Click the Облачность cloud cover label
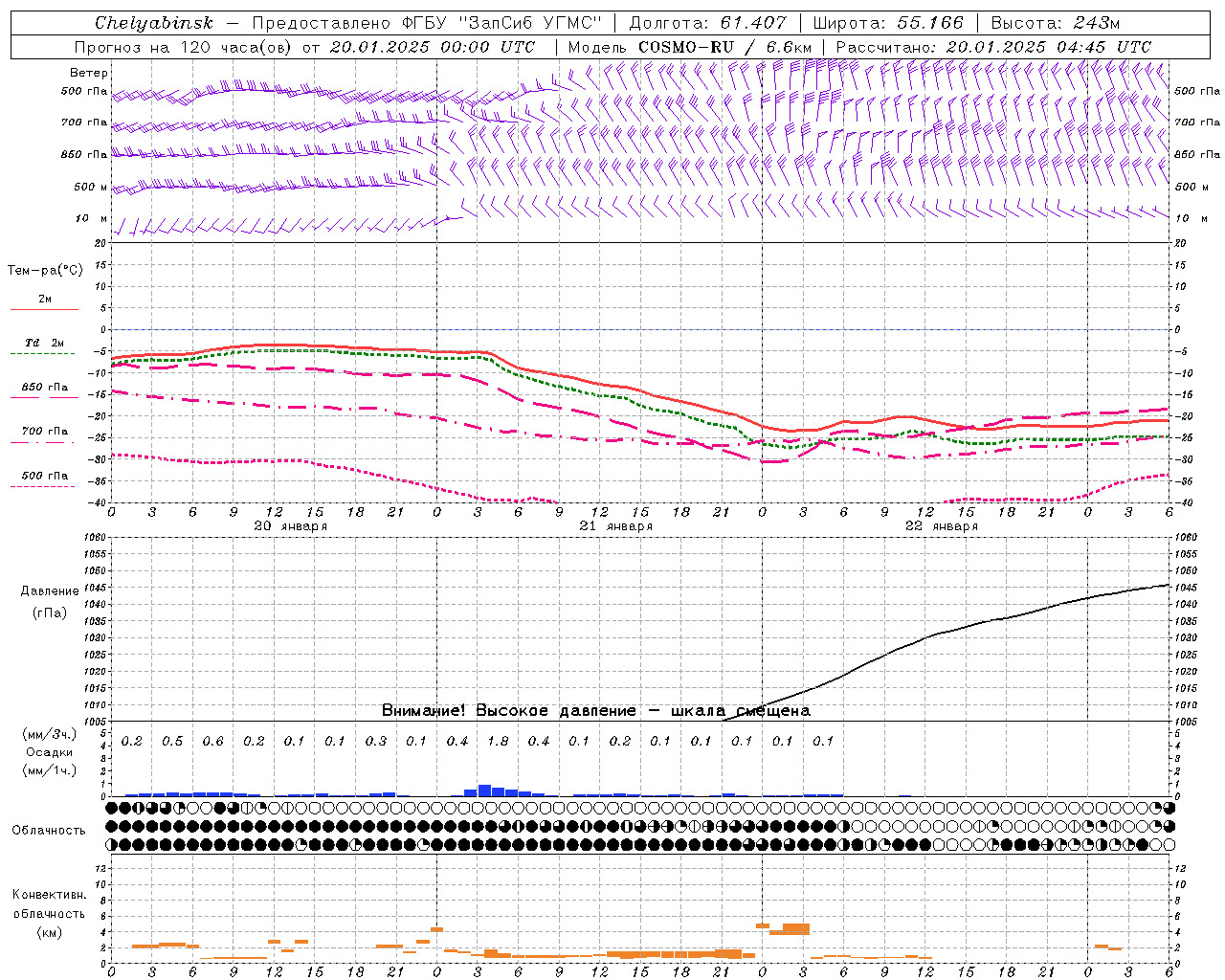This screenshot has height=980, width=1225. pos(49,830)
